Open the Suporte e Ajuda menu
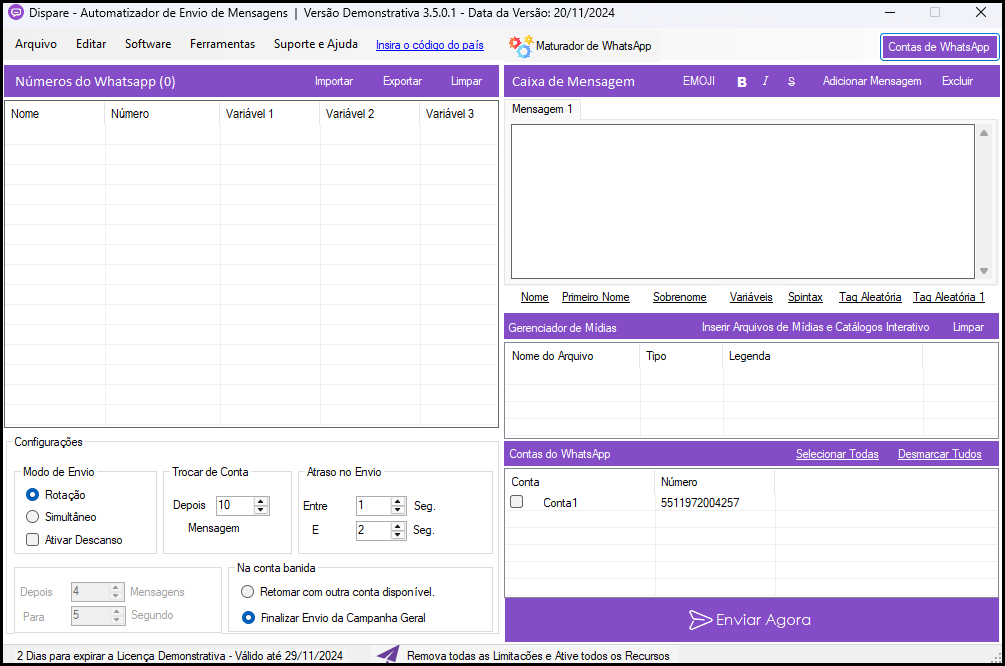Image resolution: width=1005 pixels, height=666 pixels. 316,44
